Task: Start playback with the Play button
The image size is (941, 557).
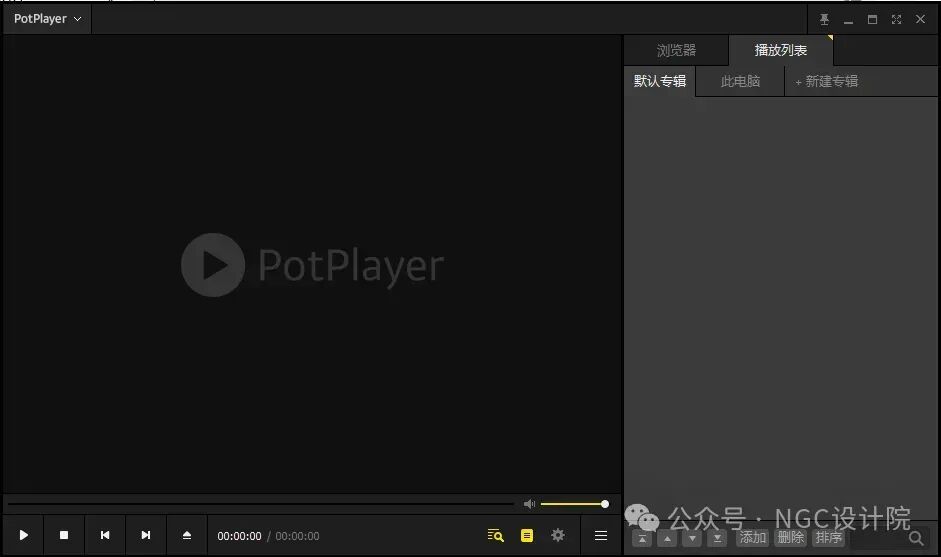Action: pos(23,535)
